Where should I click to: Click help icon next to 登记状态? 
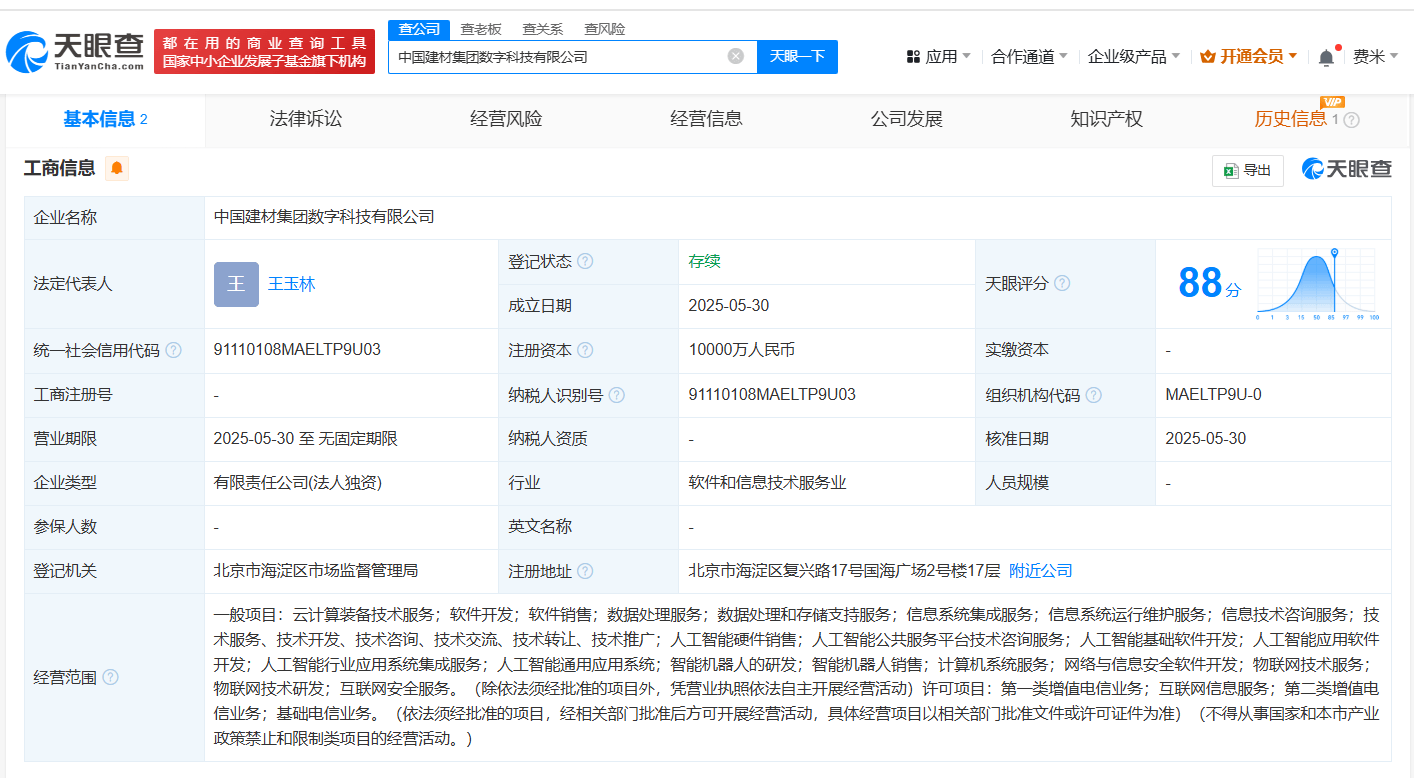(585, 261)
